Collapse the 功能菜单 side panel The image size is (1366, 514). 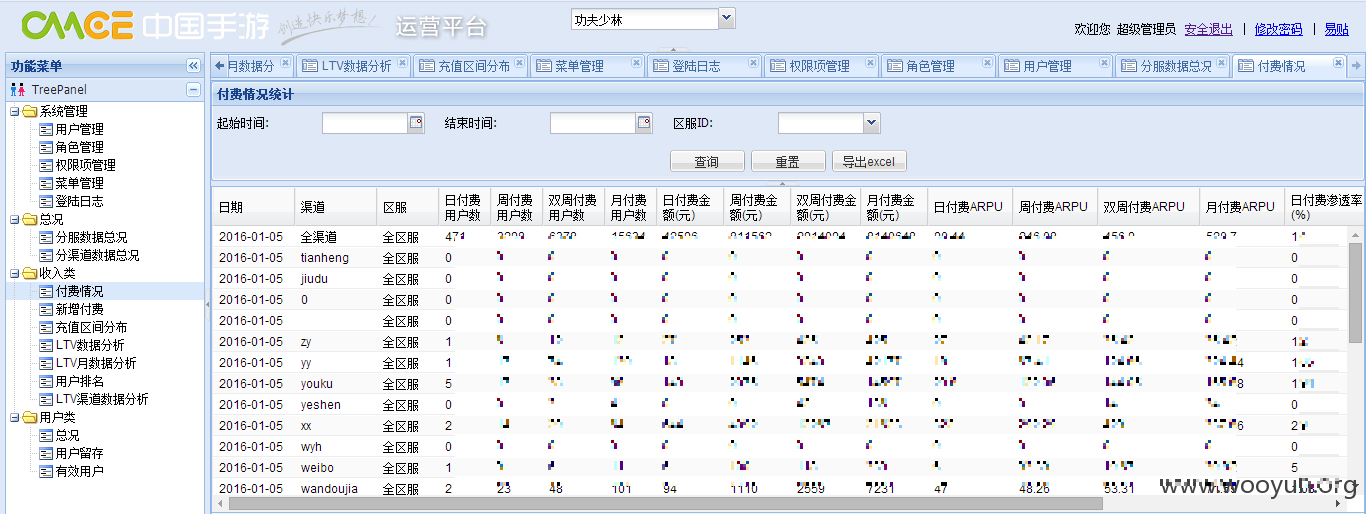[193, 66]
